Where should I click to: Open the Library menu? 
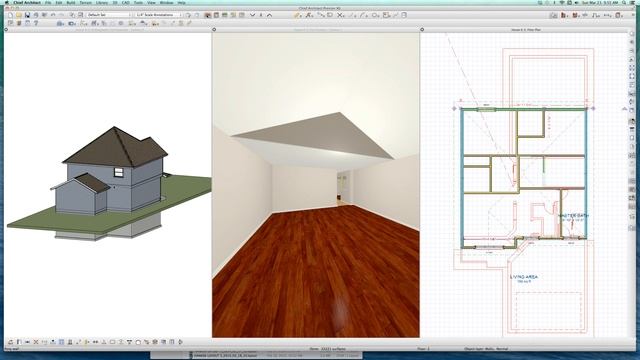[x=102, y=3]
